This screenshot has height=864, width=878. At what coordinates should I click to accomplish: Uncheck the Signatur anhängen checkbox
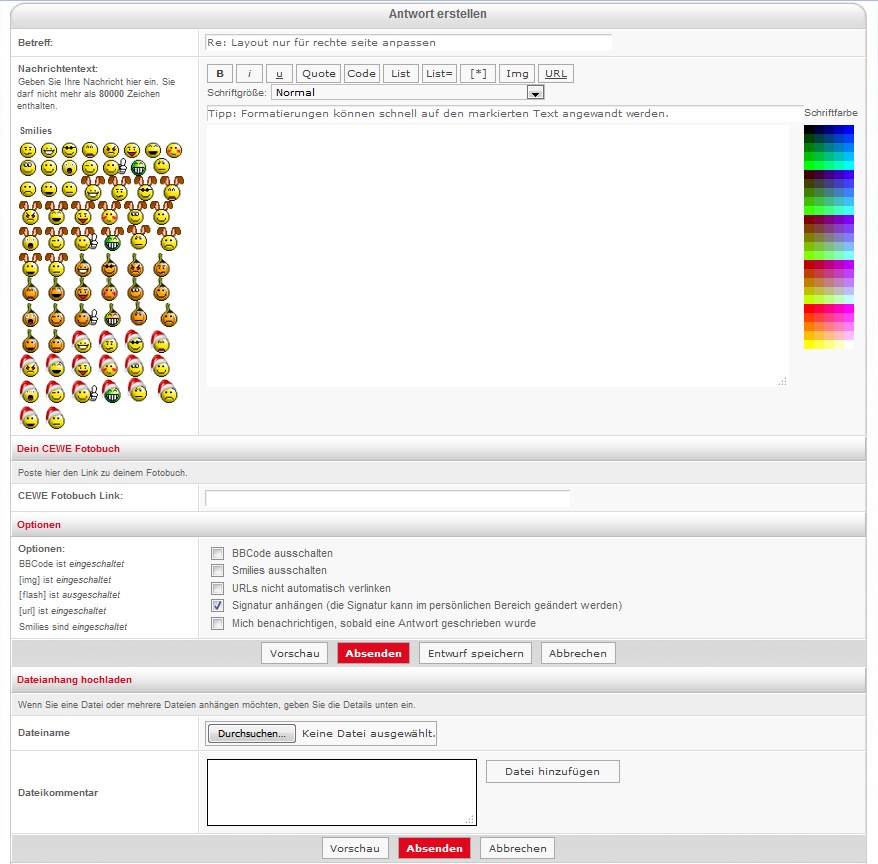(x=217, y=606)
